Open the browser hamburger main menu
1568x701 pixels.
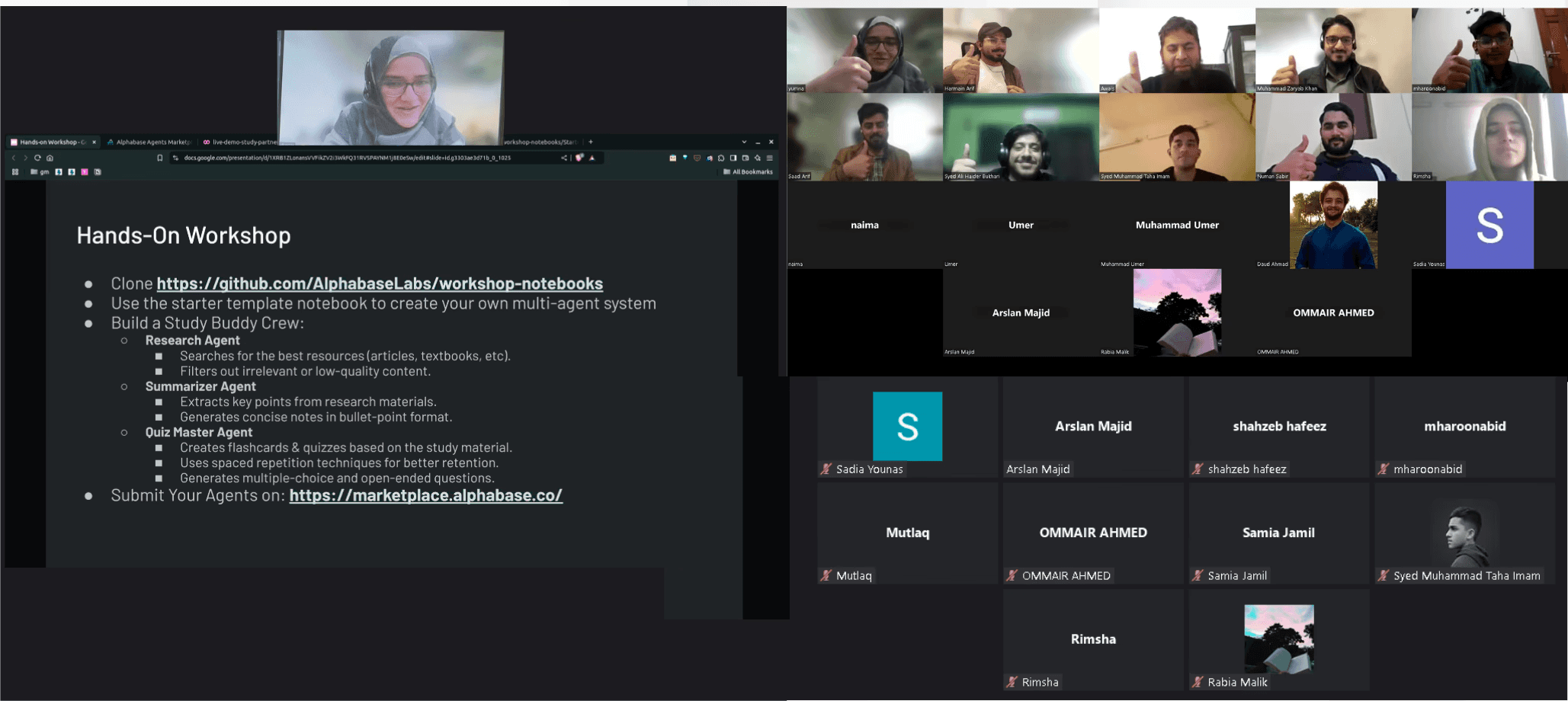click(770, 158)
